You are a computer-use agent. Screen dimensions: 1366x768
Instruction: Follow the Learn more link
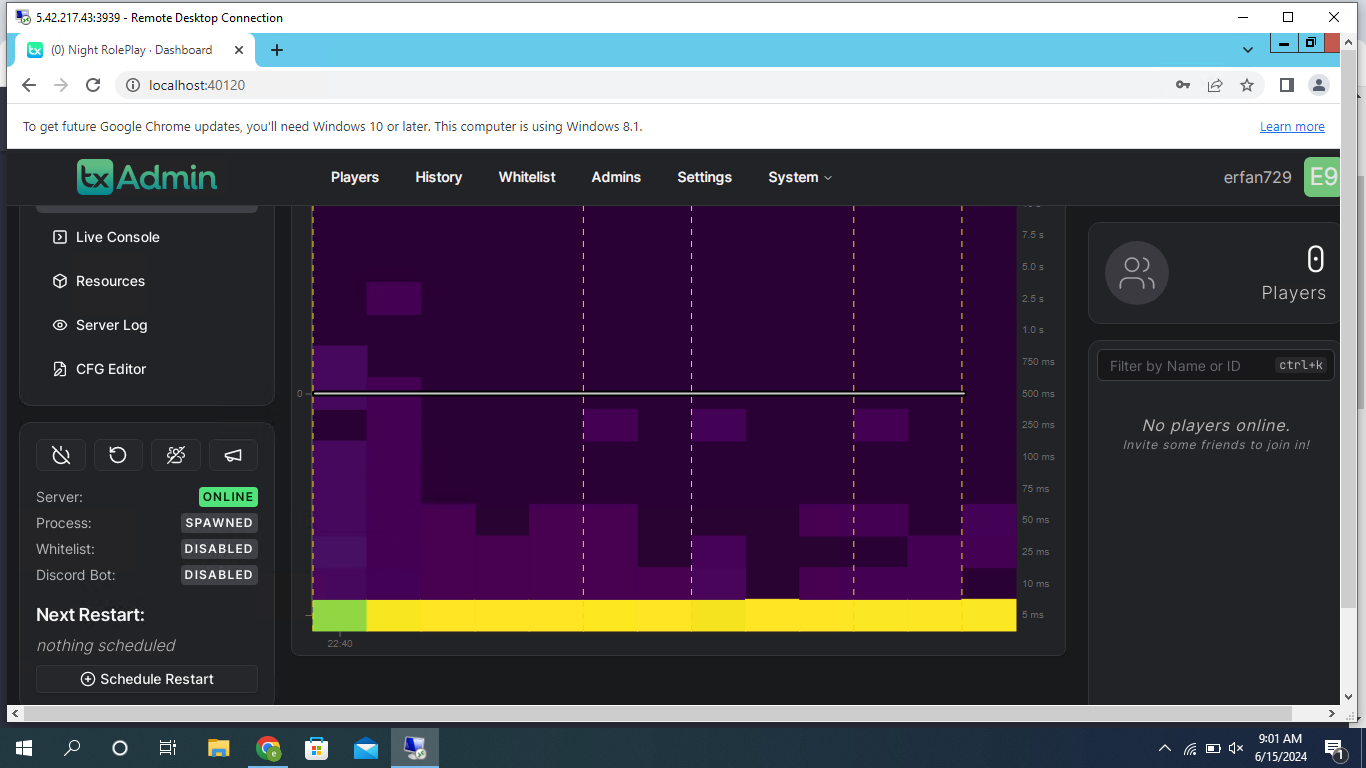(x=1292, y=127)
